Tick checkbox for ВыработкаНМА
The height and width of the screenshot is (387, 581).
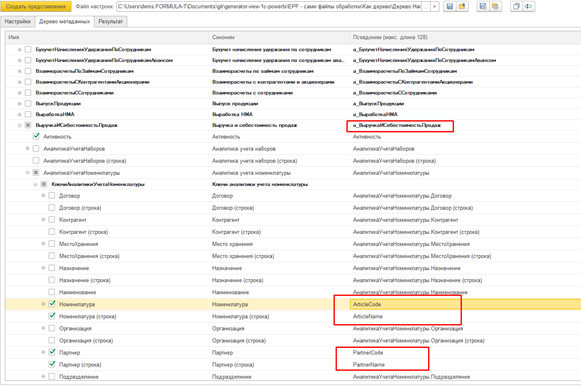(28, 114)
